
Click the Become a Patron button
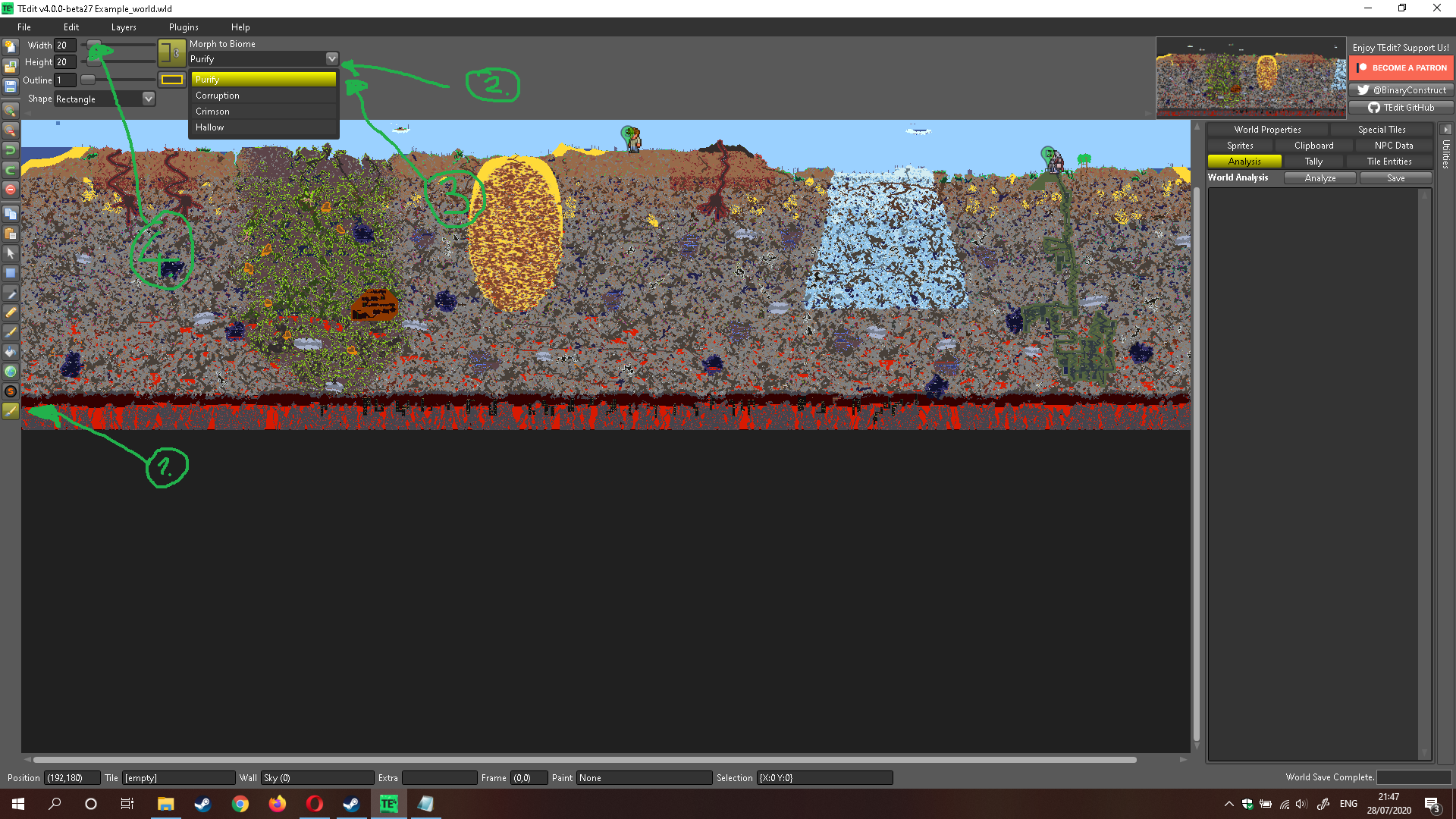1401,67
